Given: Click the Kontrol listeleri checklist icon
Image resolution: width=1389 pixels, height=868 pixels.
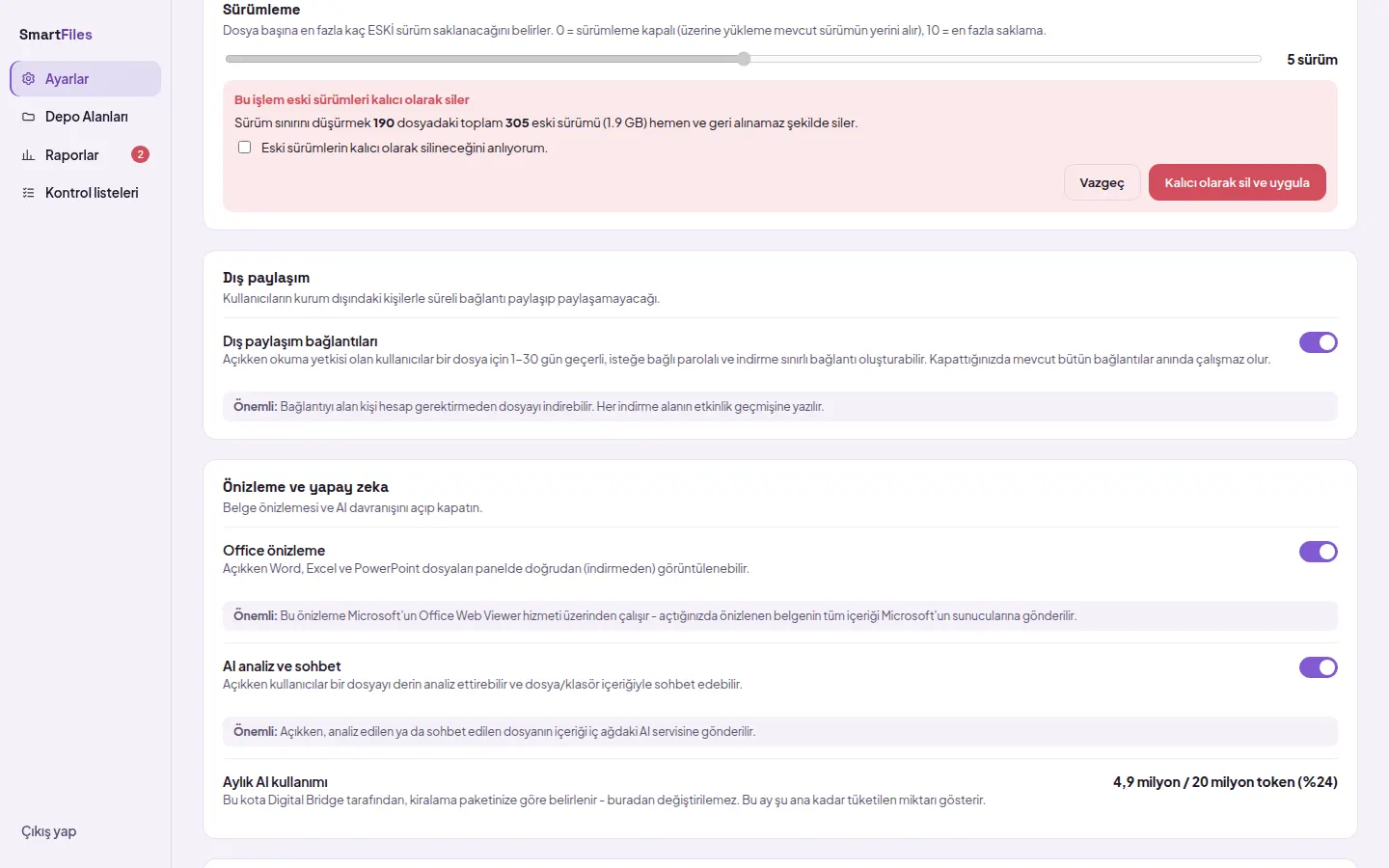Looking at the screenshot, I should click(x=28, y=193).
